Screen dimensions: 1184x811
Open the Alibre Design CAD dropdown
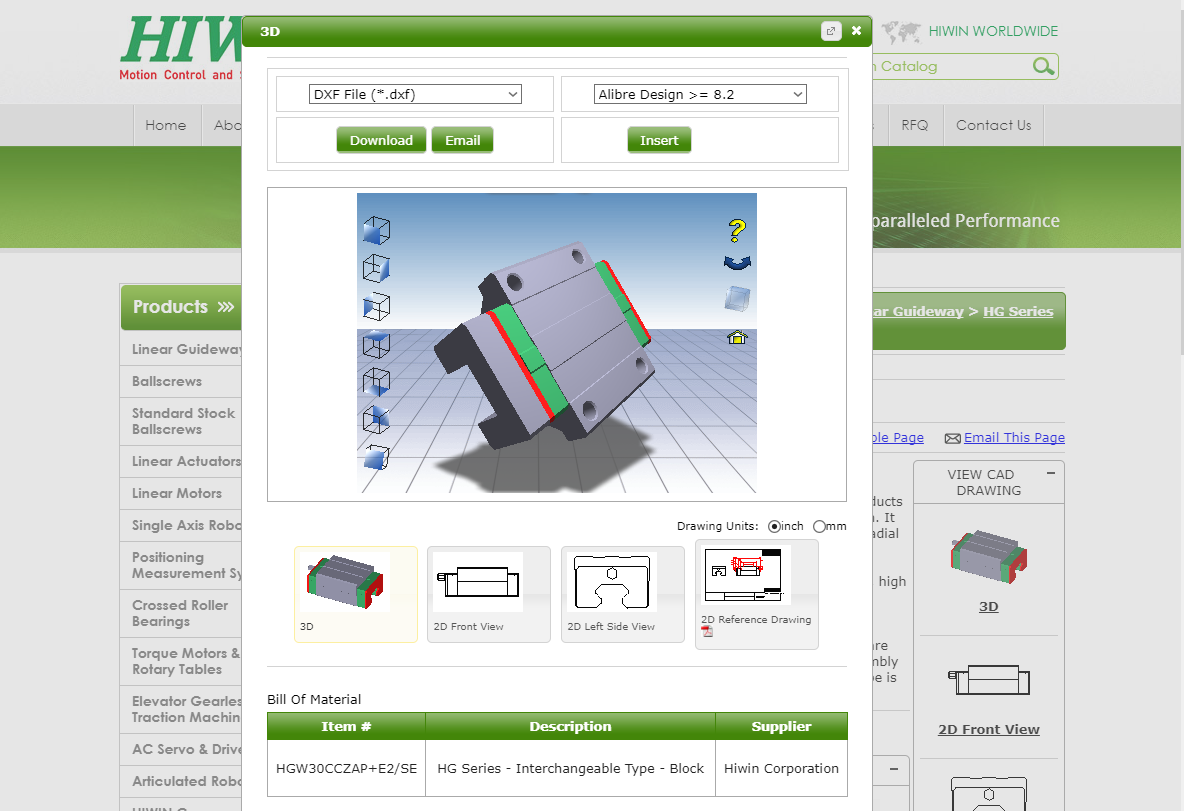pyautogui.click(x=700, y=94)
